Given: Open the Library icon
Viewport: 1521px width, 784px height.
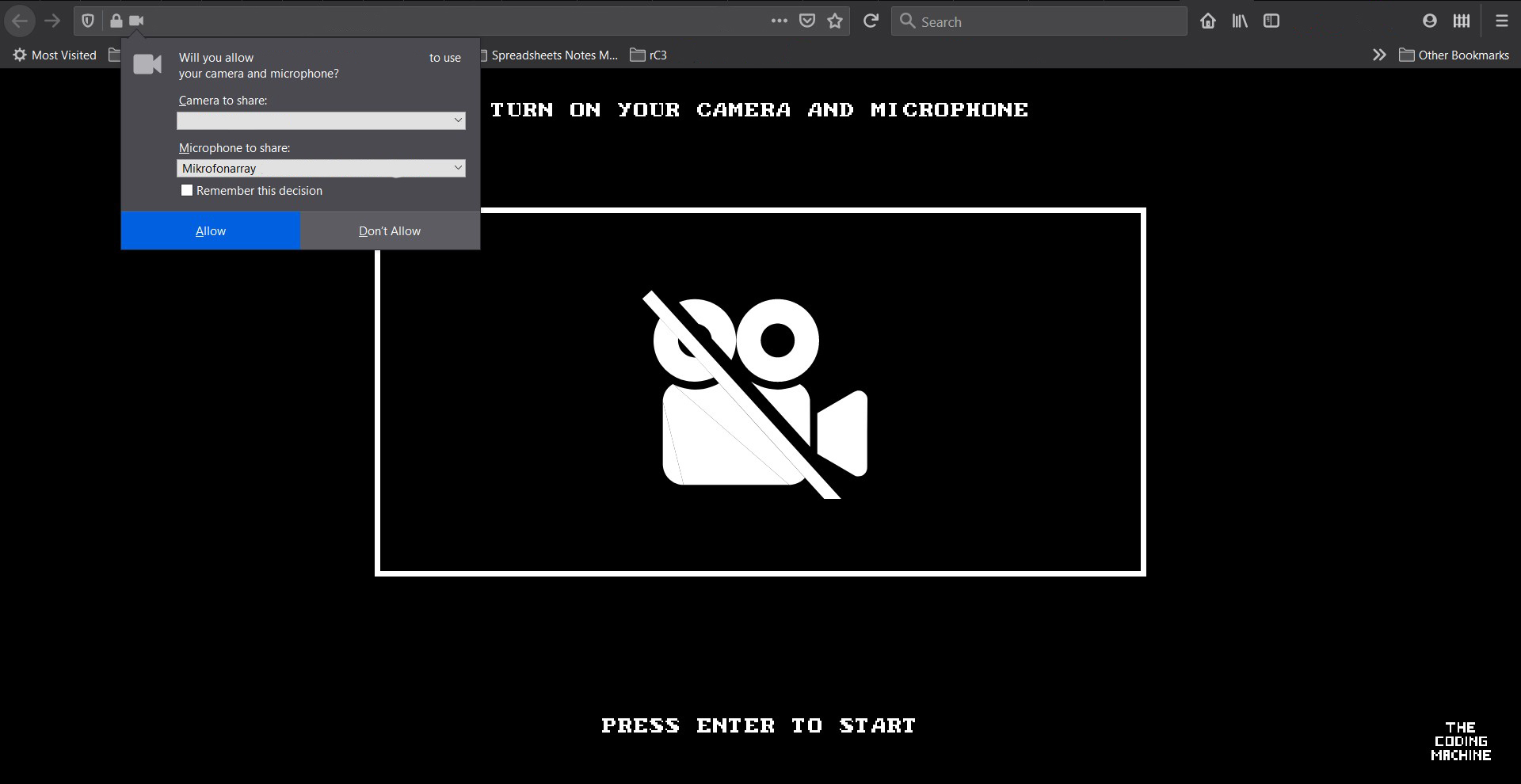Looking at the screenshot, I should [1240, 21].
